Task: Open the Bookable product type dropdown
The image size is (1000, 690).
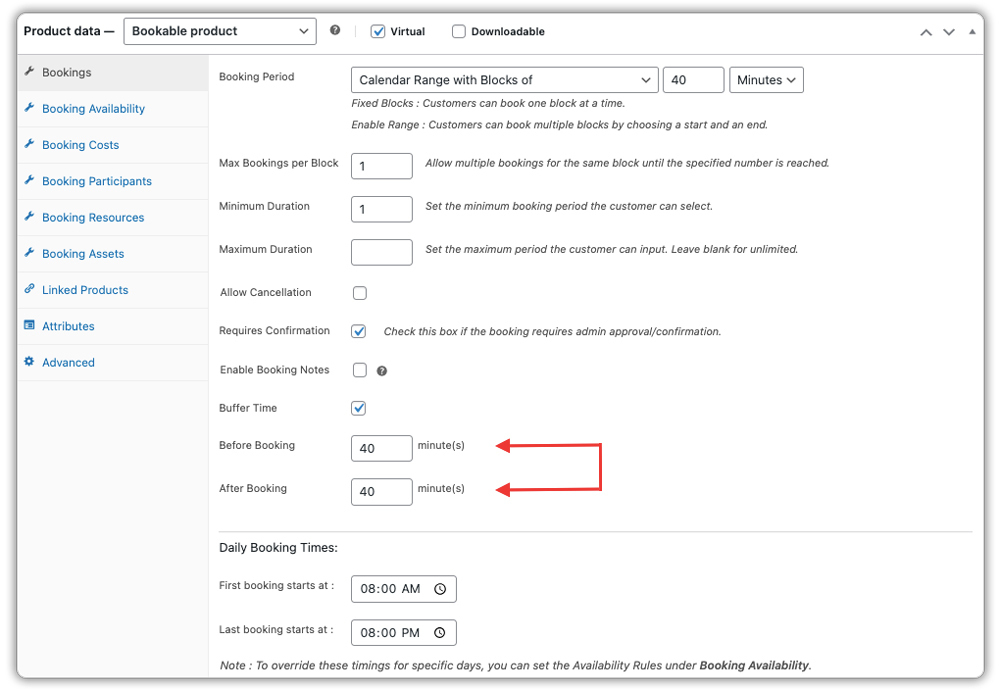Action: pyautogui.click(x=220, y=31)
